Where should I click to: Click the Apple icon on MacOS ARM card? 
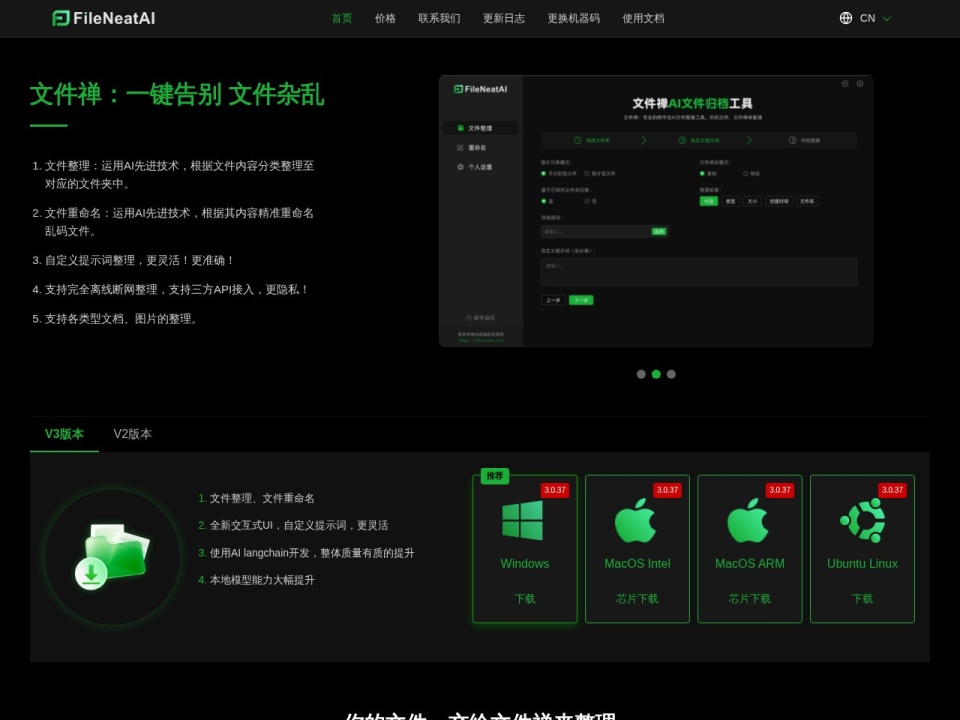tap(748, 520)
